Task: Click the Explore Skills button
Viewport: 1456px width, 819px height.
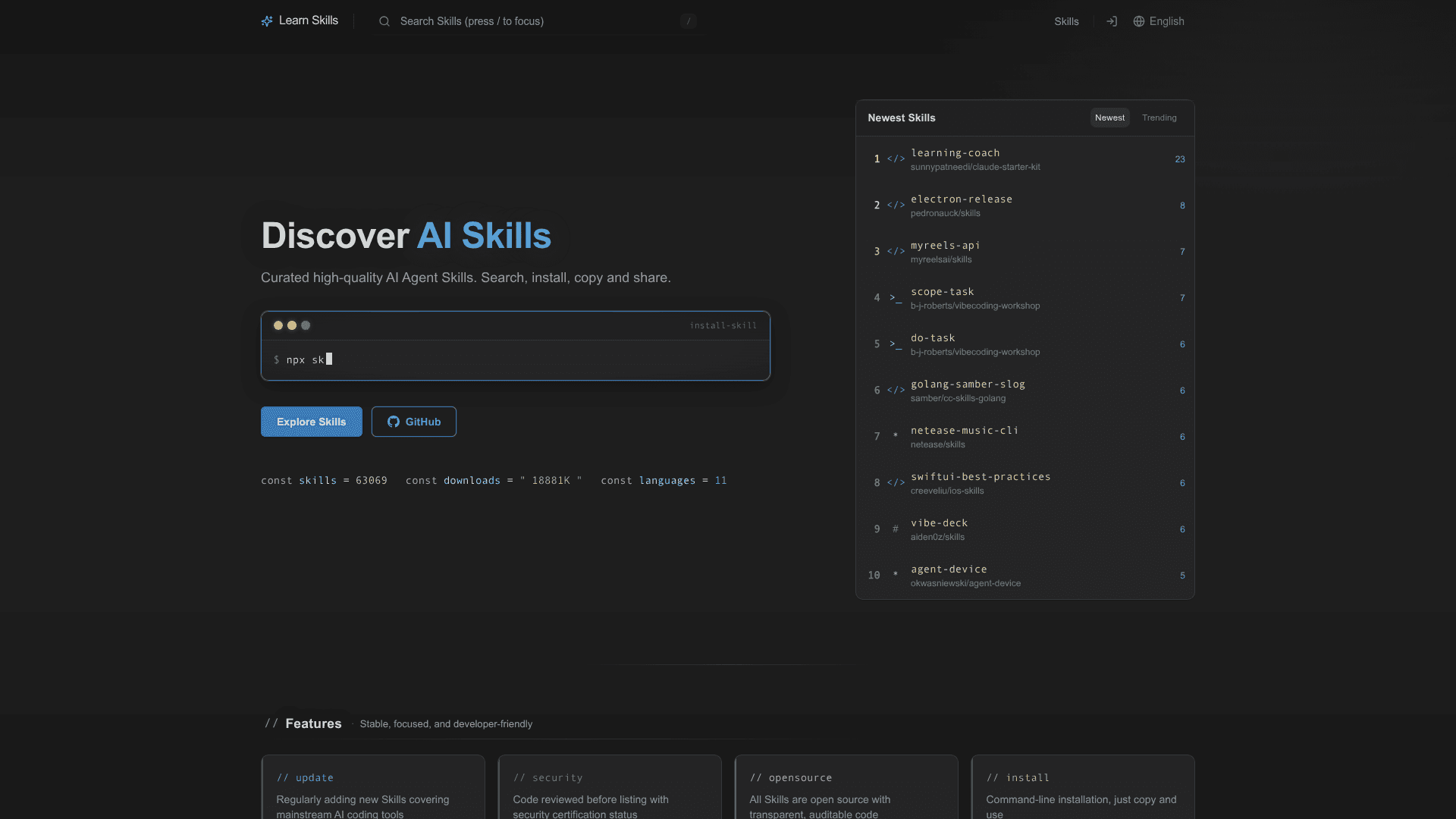Action: (x=311, y=422)
